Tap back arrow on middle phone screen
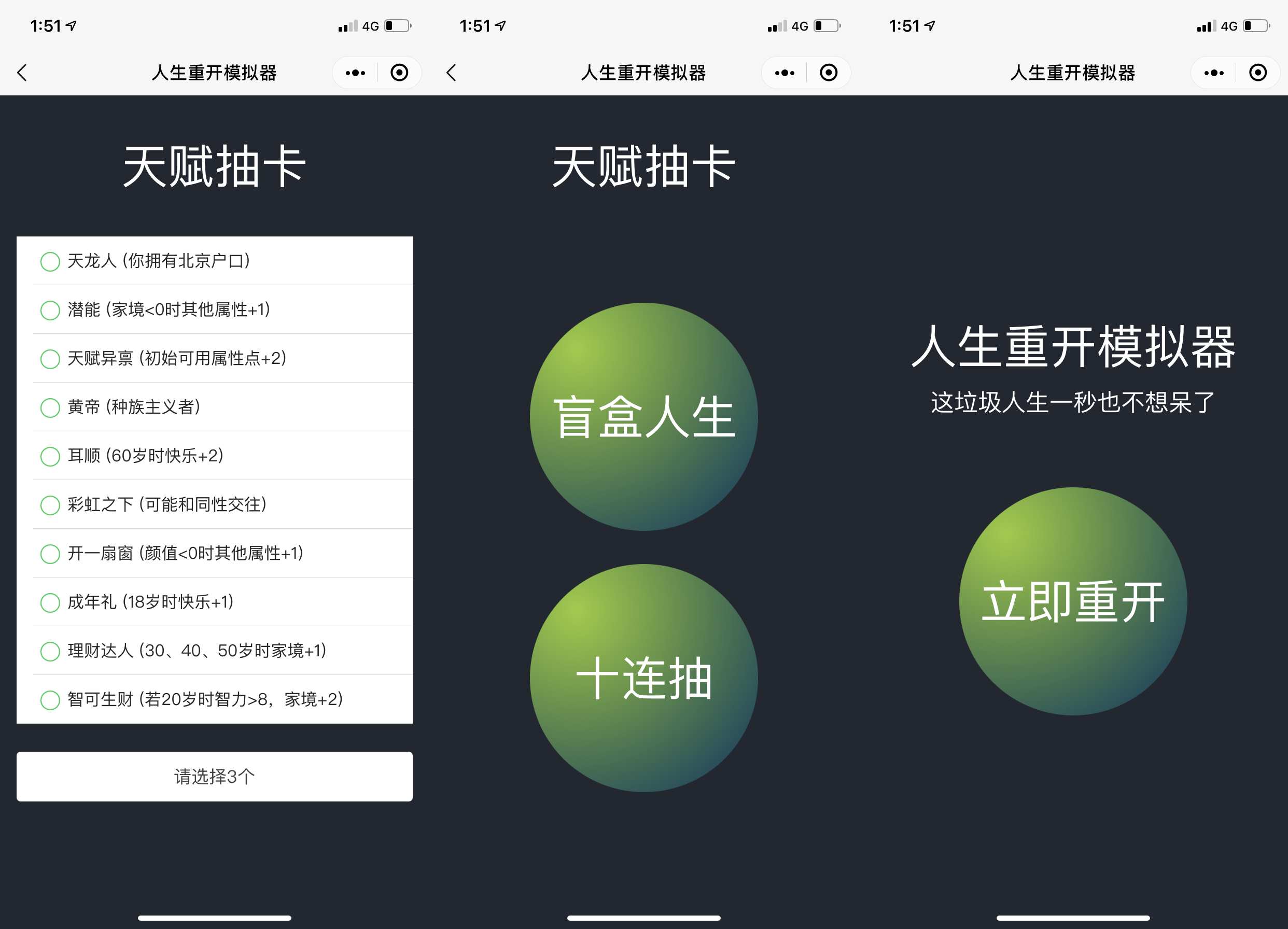Screen dimensions: 1288x929 pyautogui.click(x=452, y=73)
